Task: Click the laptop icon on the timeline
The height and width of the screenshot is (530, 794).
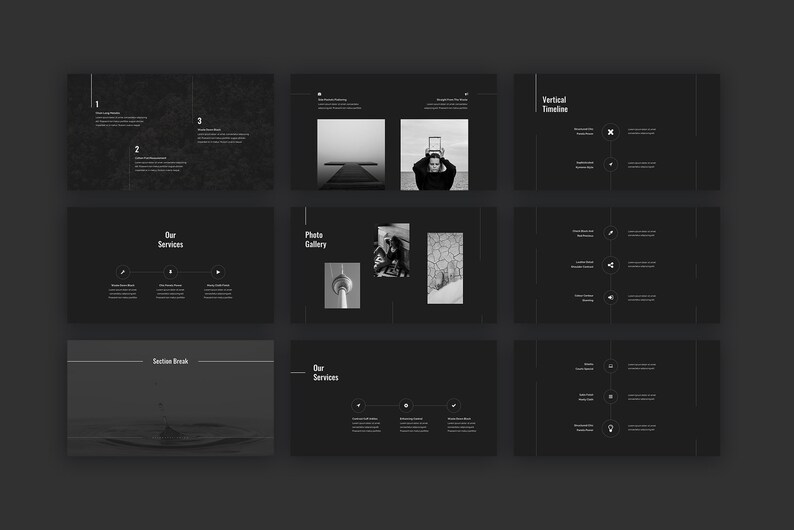Action: (x=611, y=366)
